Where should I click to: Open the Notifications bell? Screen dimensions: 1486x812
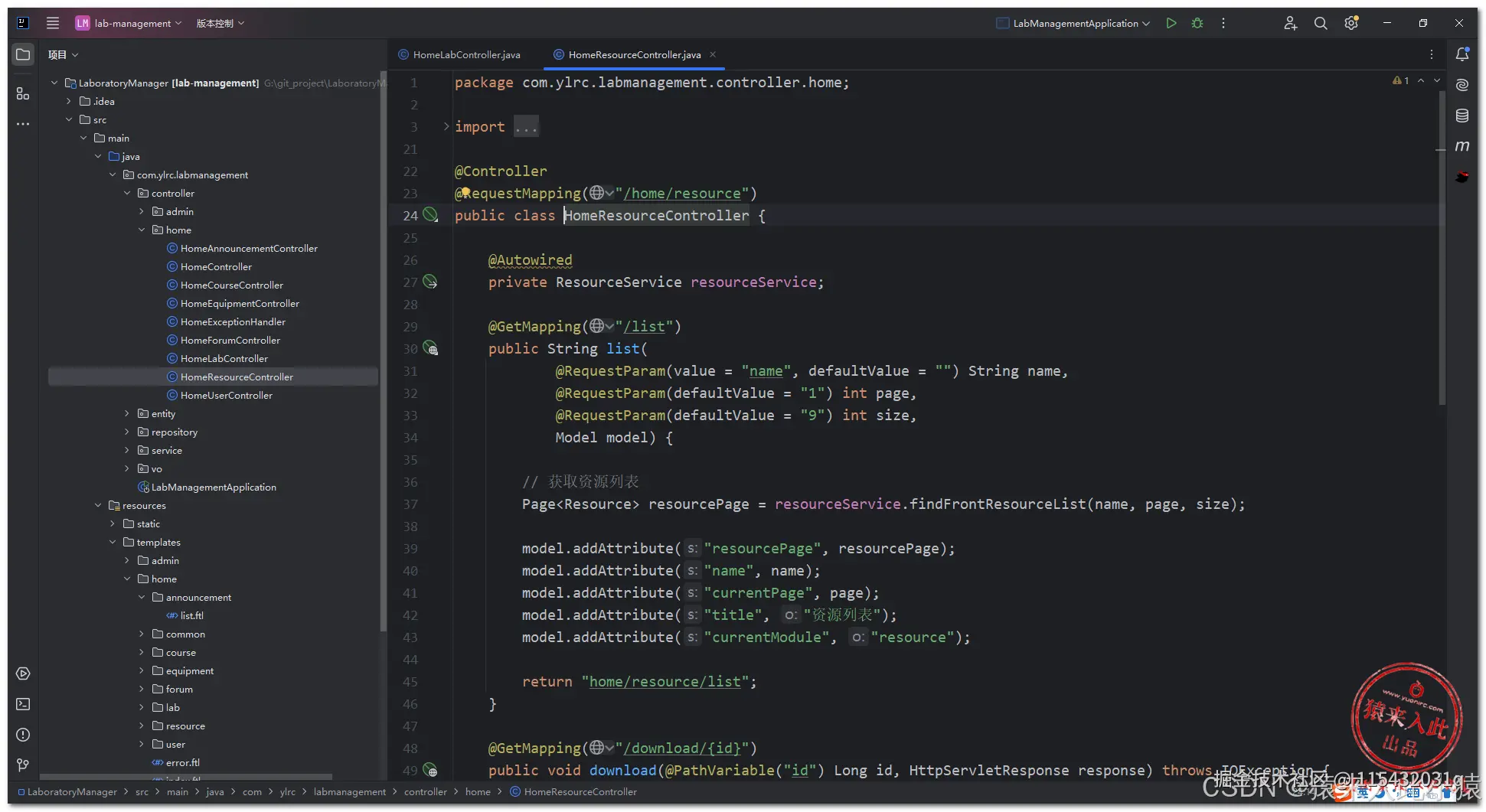(1462, 54)
